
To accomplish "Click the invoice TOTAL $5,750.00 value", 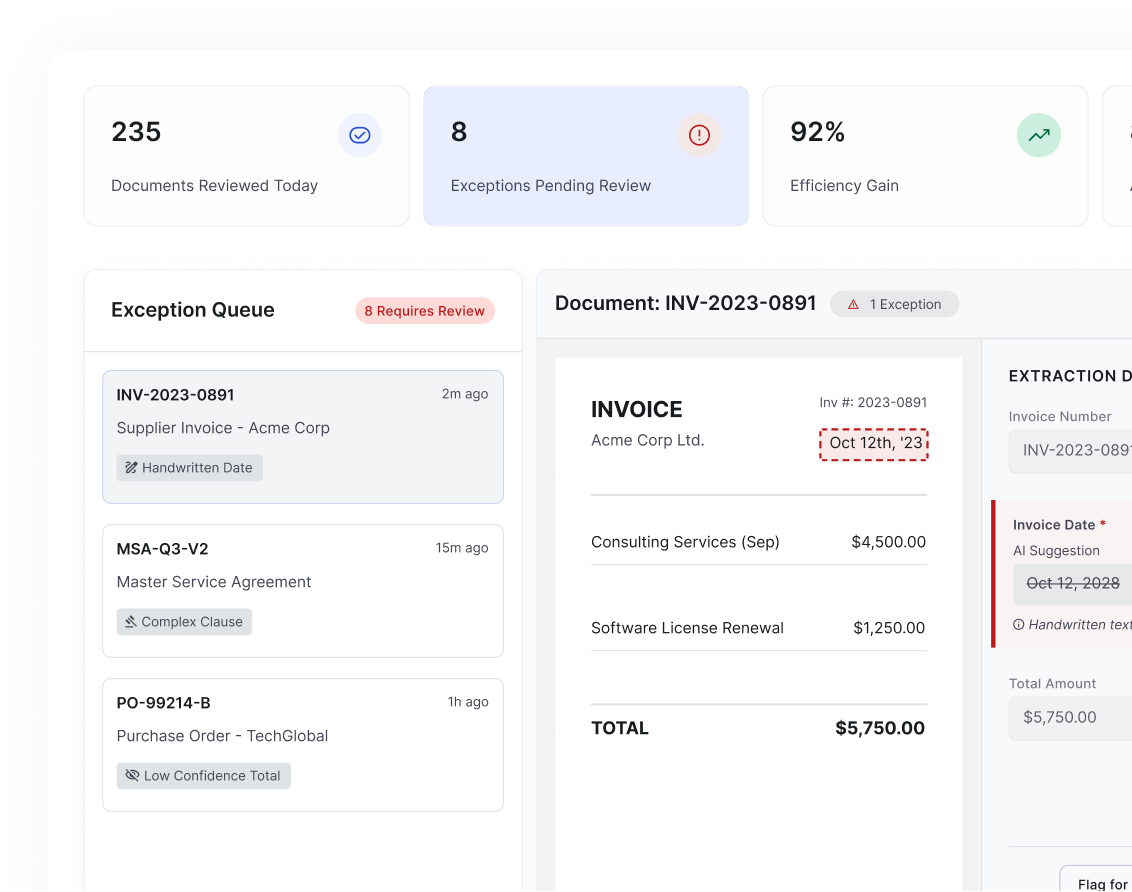I will point(879,728).
